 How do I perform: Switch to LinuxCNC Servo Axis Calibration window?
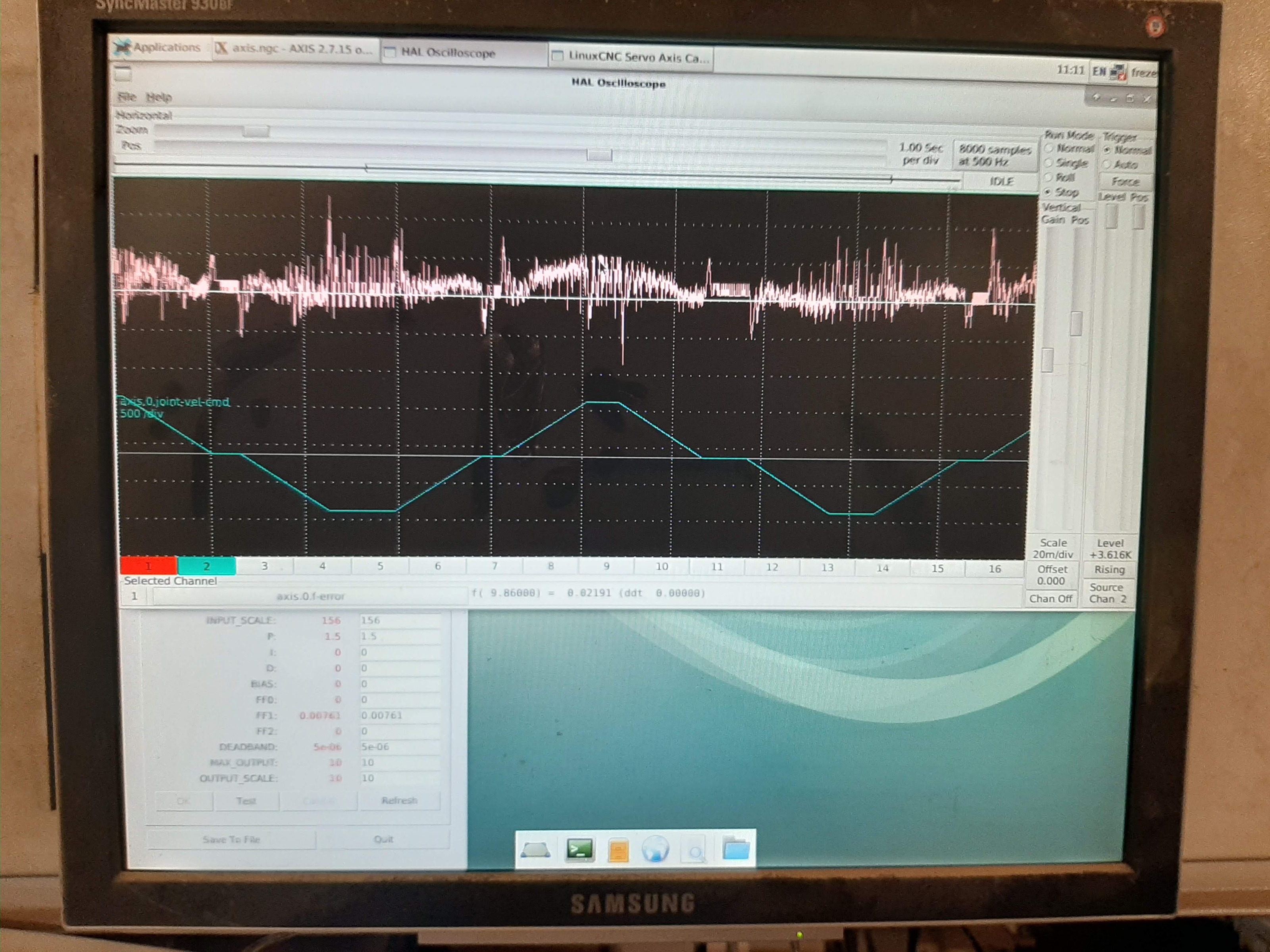pos(631,57)
